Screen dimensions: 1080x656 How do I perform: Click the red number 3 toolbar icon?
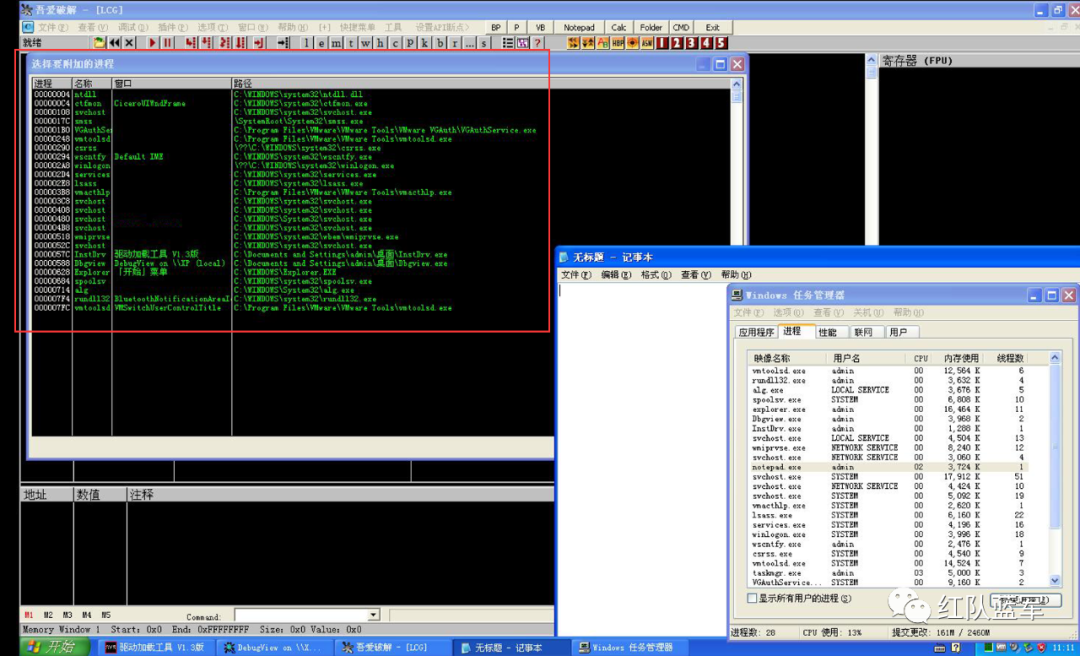(691, 43)
